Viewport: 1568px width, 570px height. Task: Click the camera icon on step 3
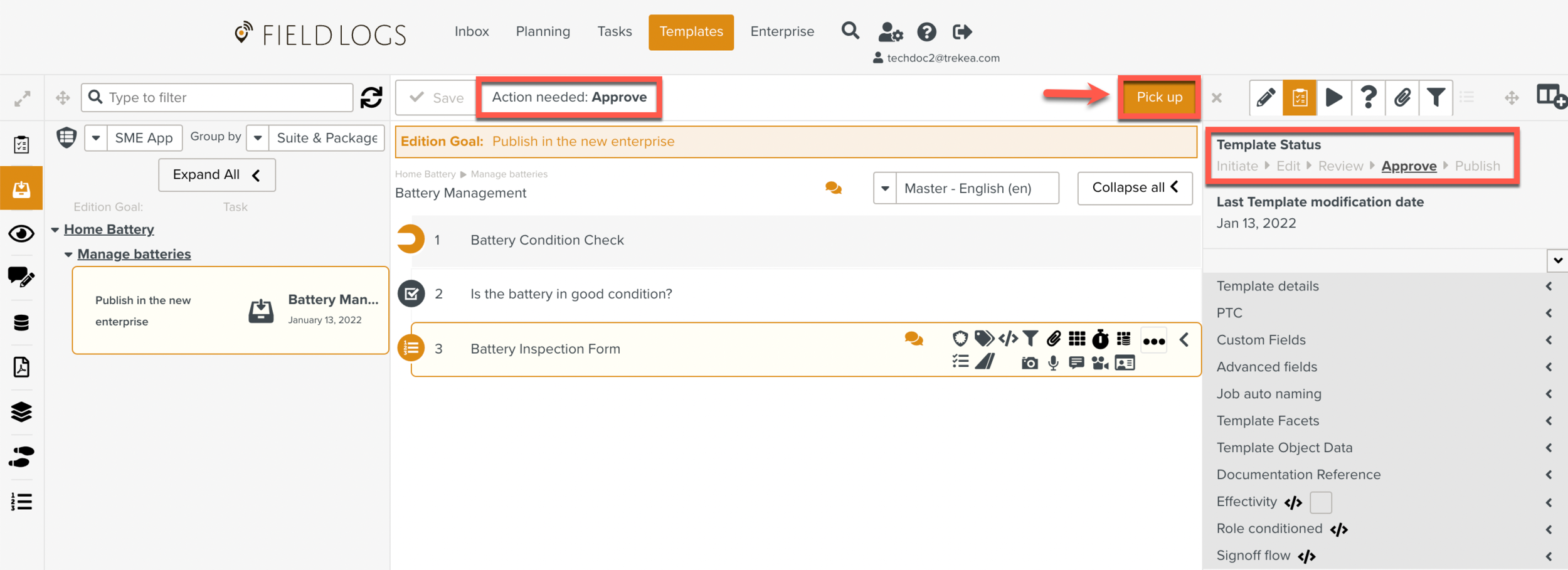pos(1029,363)
